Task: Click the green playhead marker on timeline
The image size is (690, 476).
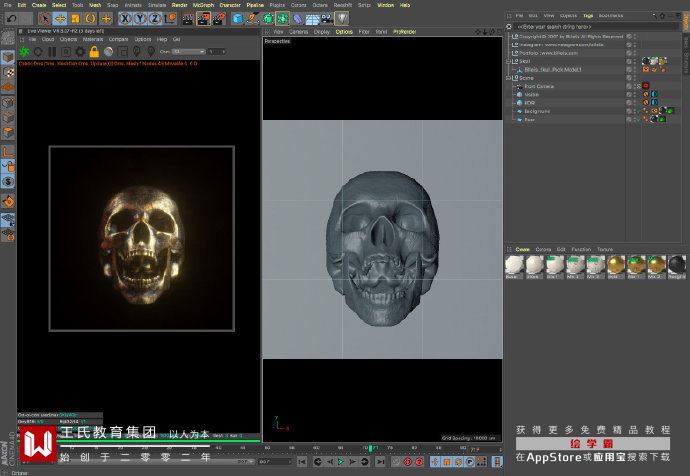Action: tap(371, 448)
